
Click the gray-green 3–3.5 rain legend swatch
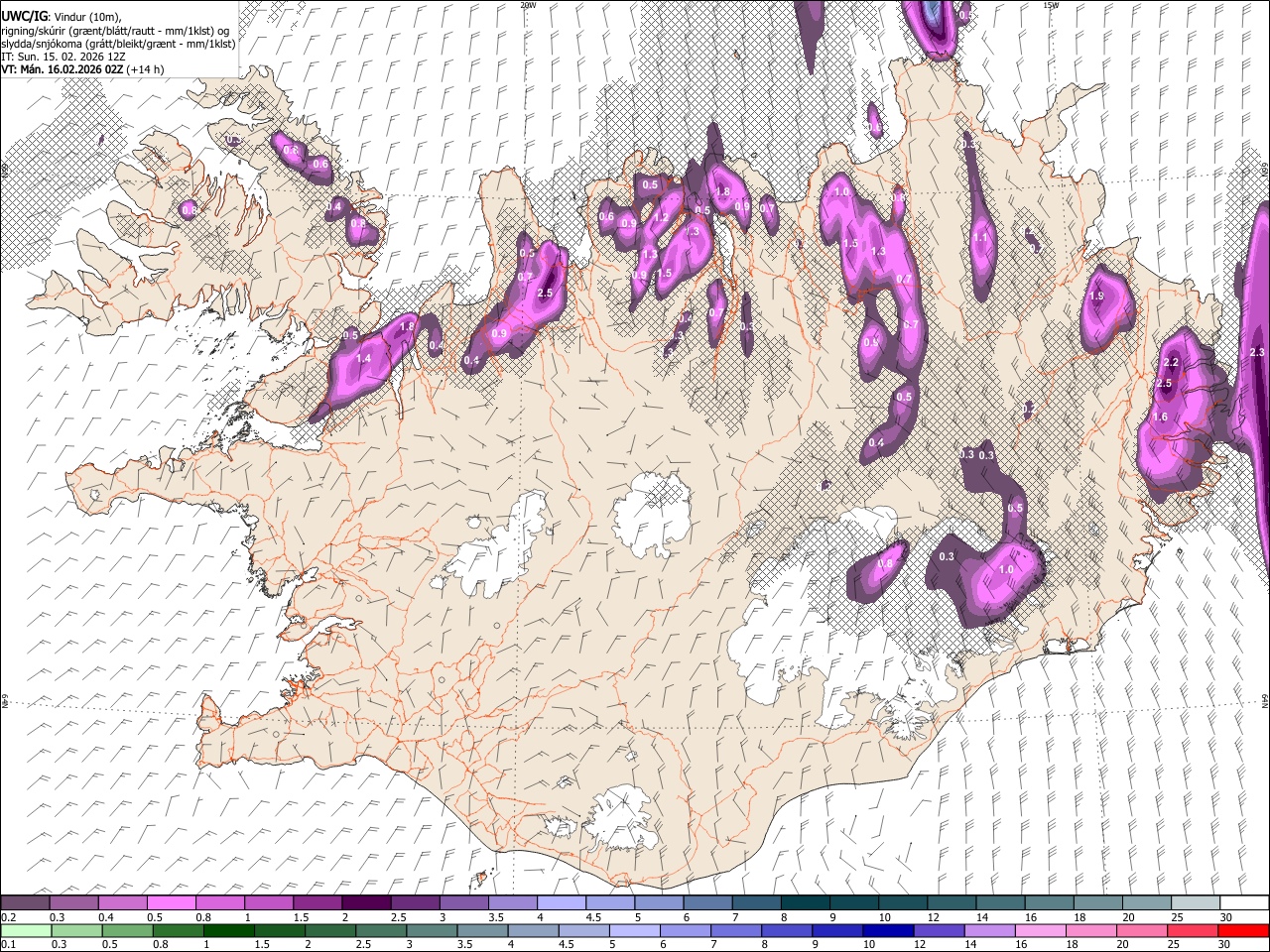tap(432, 930)
